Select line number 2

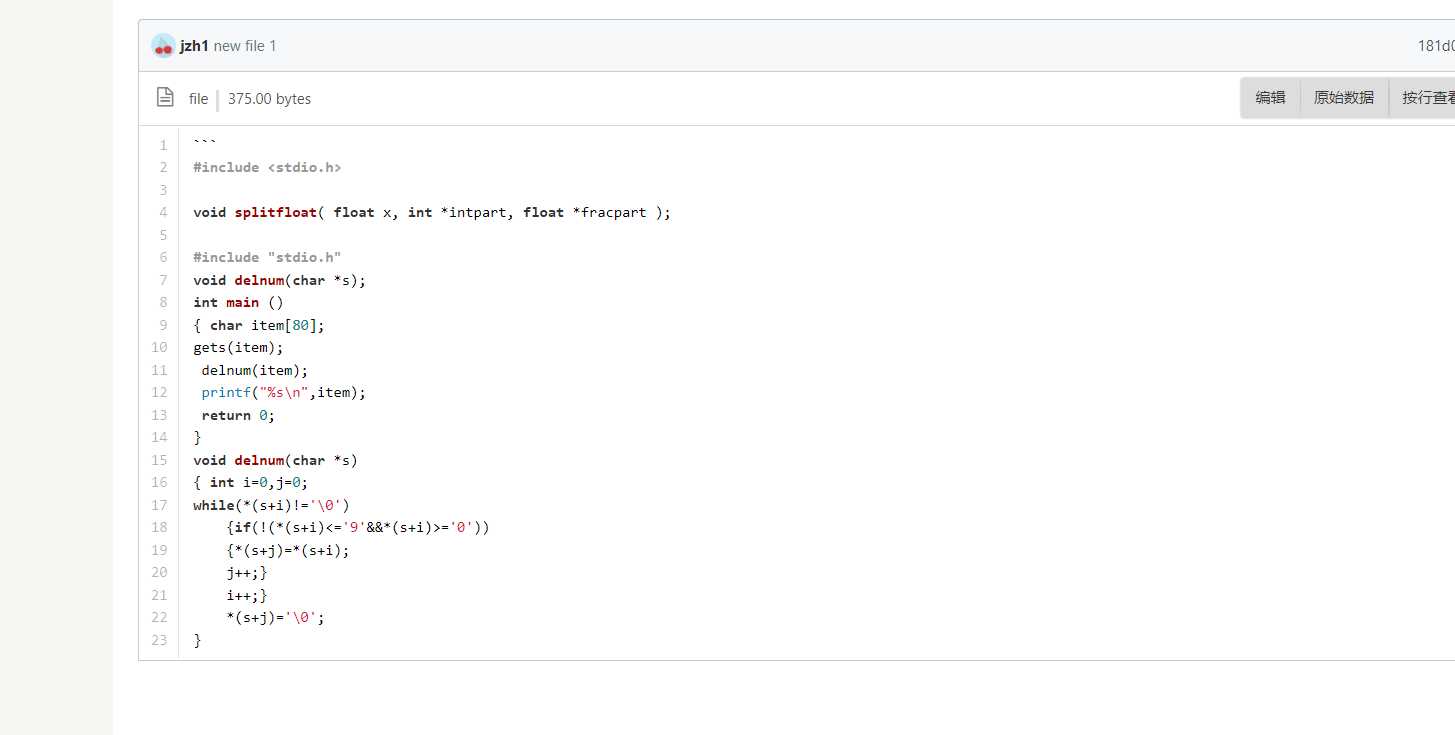click(163, 167)
